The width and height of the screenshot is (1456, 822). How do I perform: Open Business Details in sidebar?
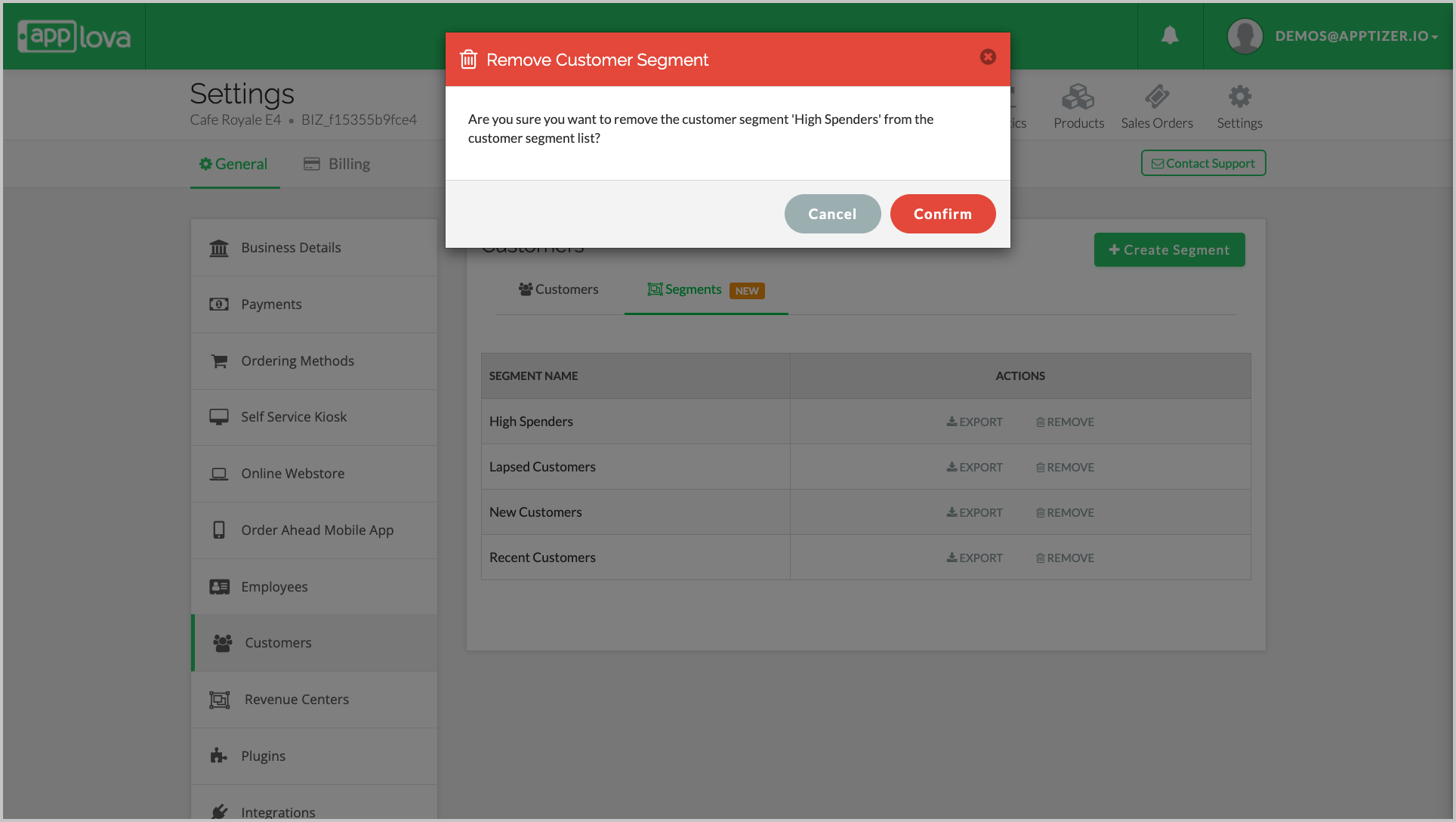point(291,248)
